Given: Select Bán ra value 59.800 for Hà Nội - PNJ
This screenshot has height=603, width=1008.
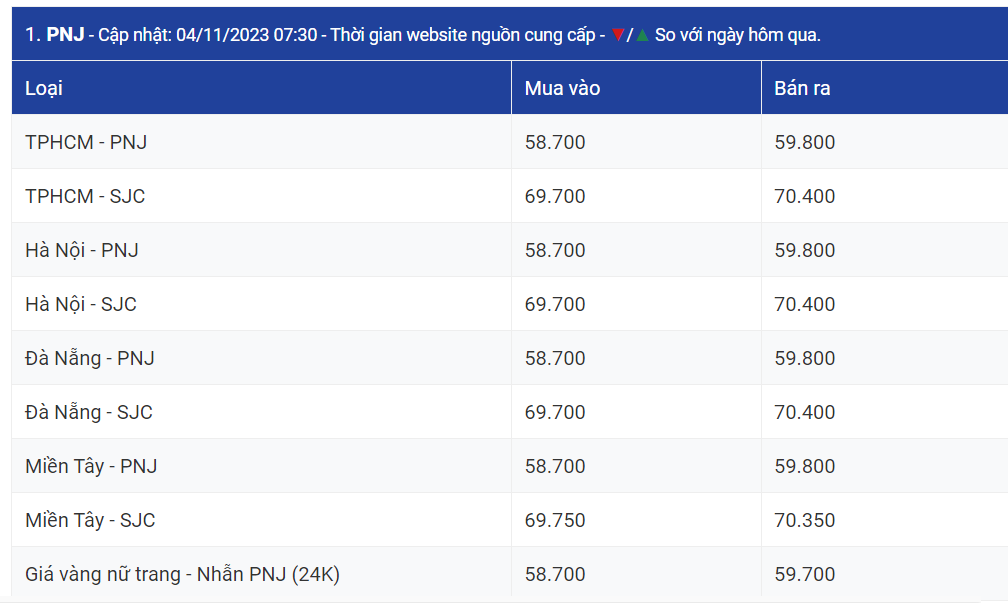Looking at the screenshot, I should pos(805,250).
